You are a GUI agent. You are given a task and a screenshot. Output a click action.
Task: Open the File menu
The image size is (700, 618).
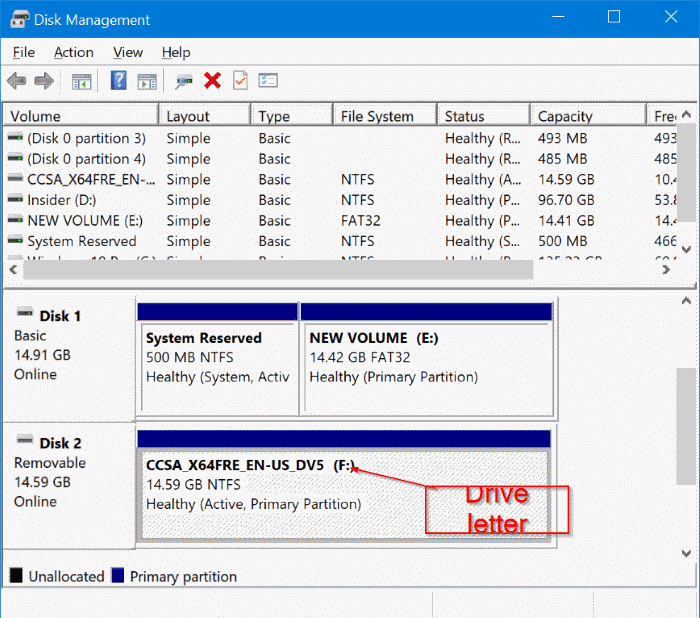pyautogui.click(x=24, y=52)
